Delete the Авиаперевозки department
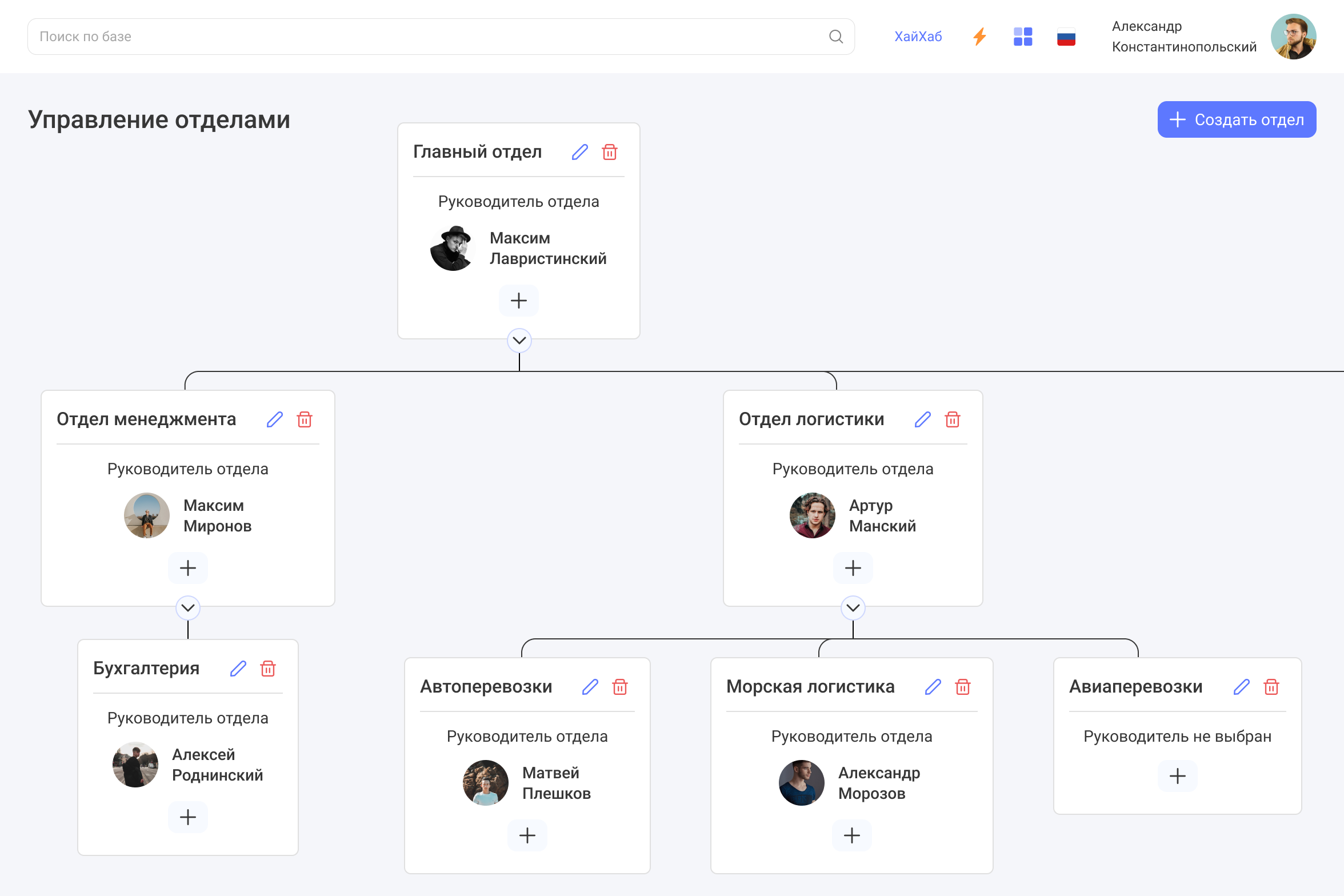The image size is (1344, 896). pos(1271,687)
